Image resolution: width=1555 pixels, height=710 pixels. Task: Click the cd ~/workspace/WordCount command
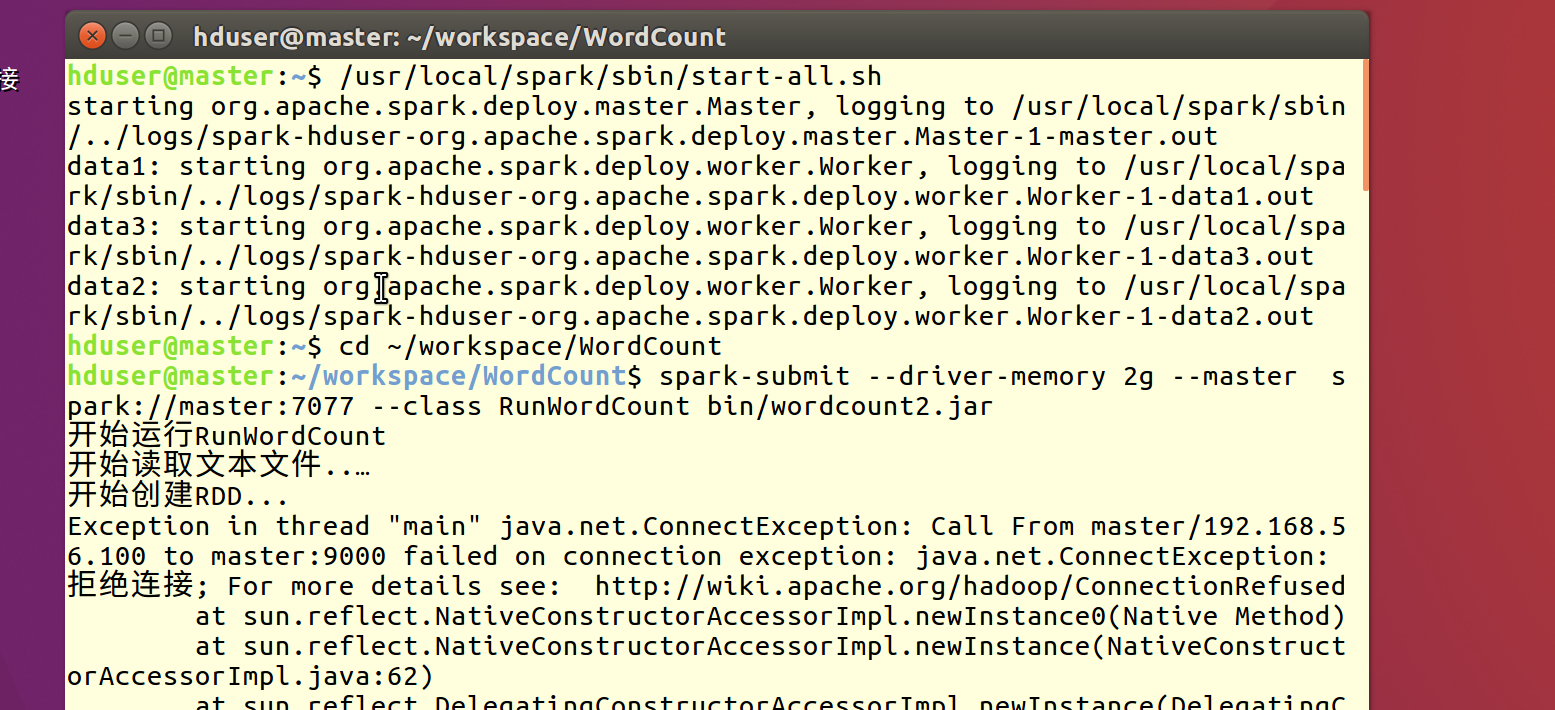pos(531,346)
